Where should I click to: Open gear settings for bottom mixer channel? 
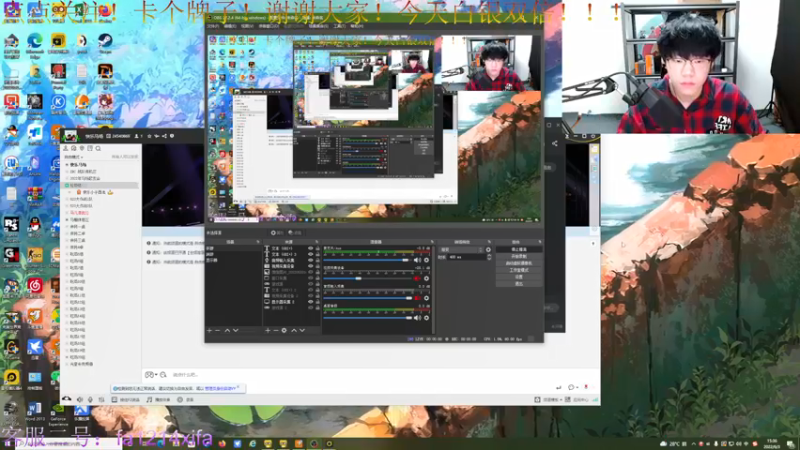point(427,318)
